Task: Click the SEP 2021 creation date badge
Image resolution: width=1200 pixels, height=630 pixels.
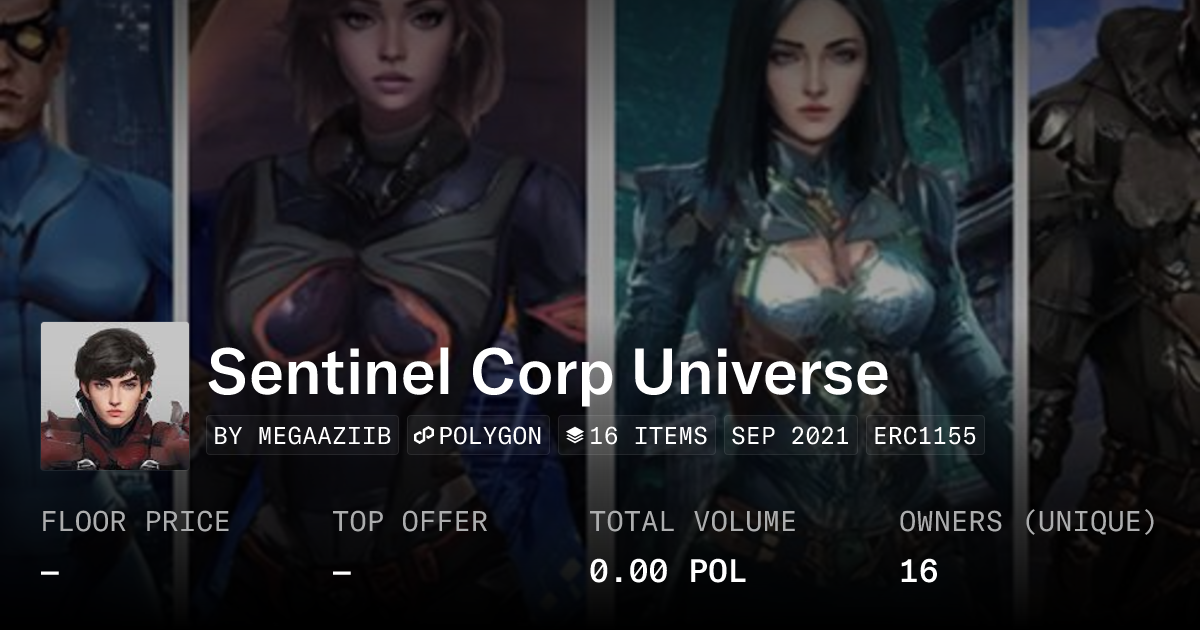Action: [x=791, y=436]
